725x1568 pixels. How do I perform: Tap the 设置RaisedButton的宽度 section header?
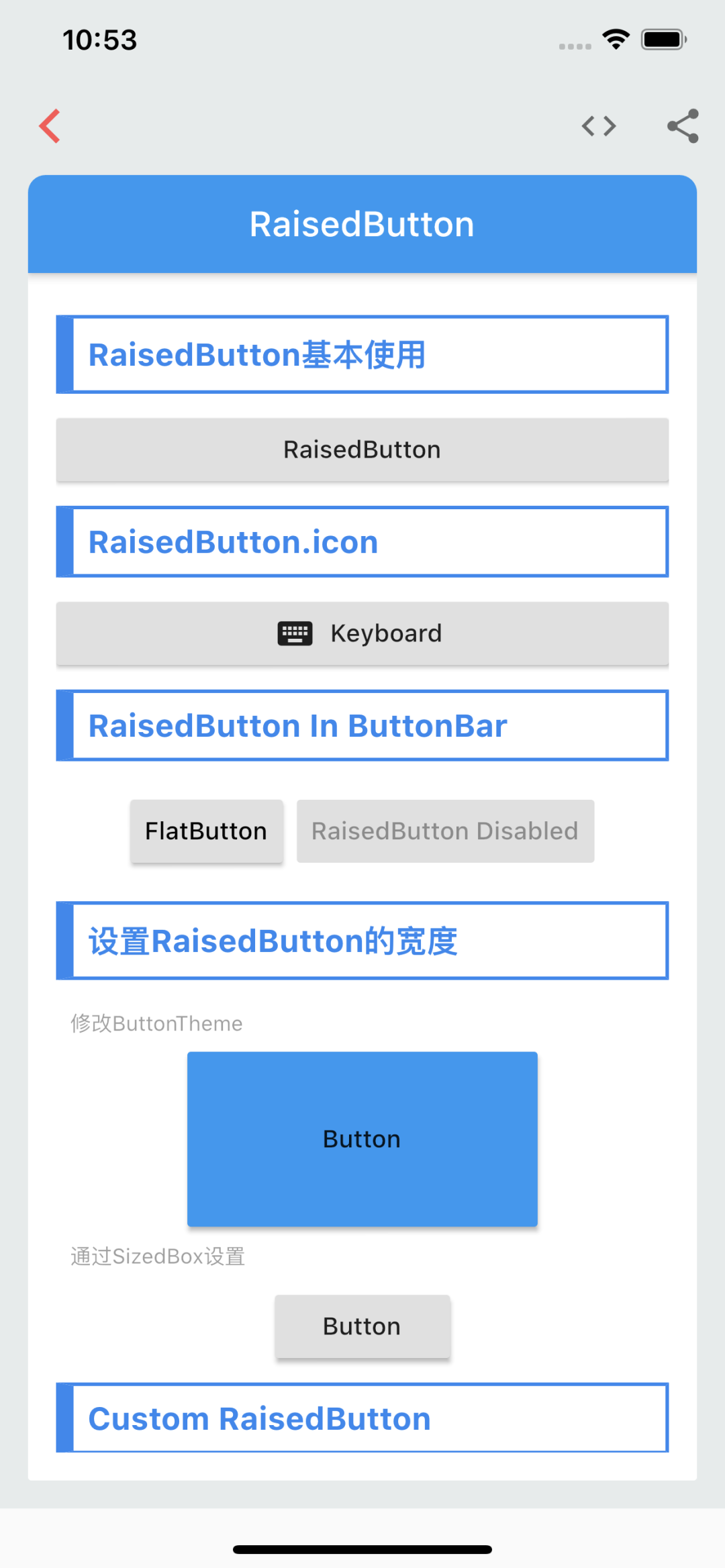coord(362,941)
